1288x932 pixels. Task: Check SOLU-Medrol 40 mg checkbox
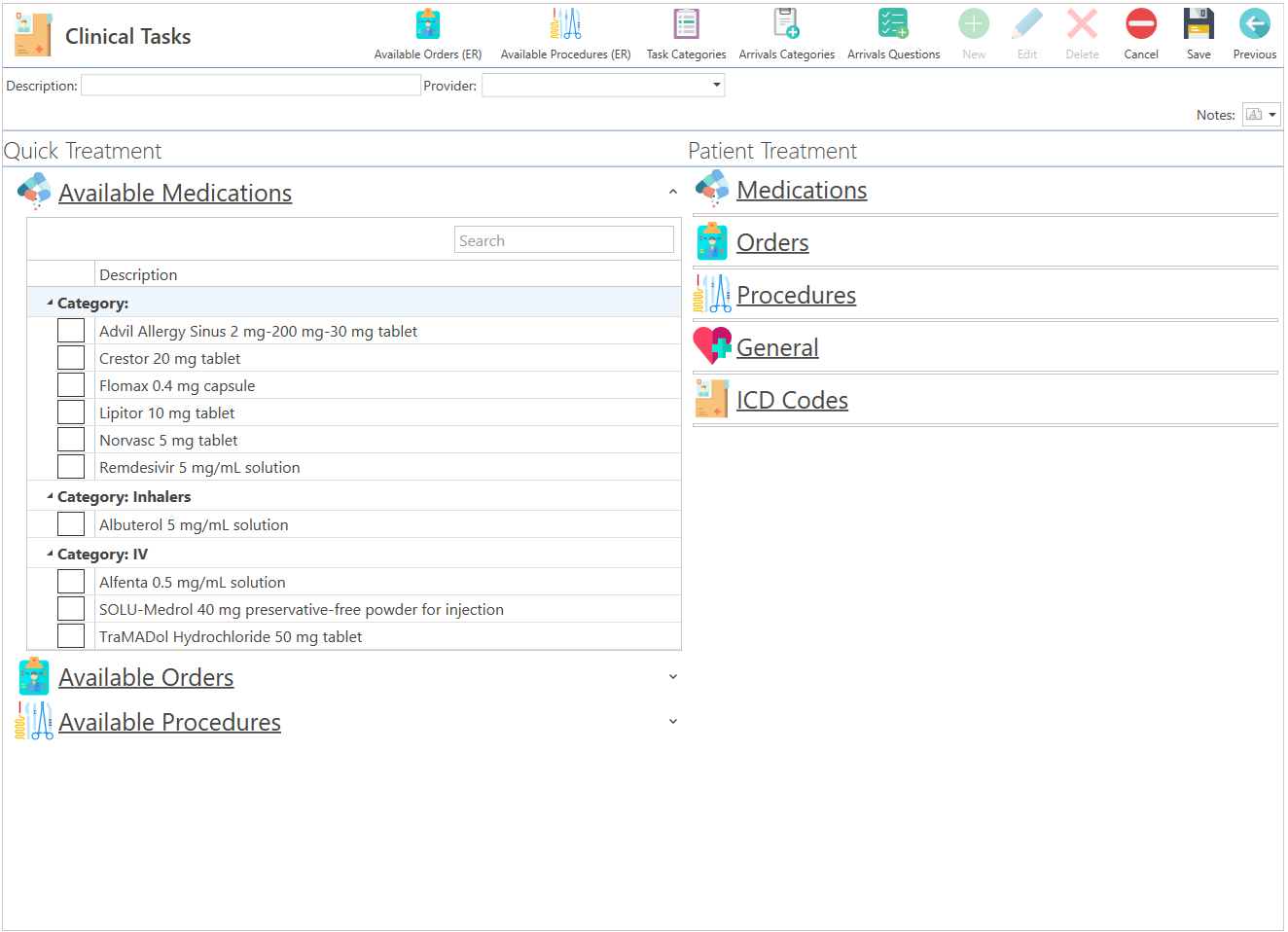pos(71,609)
